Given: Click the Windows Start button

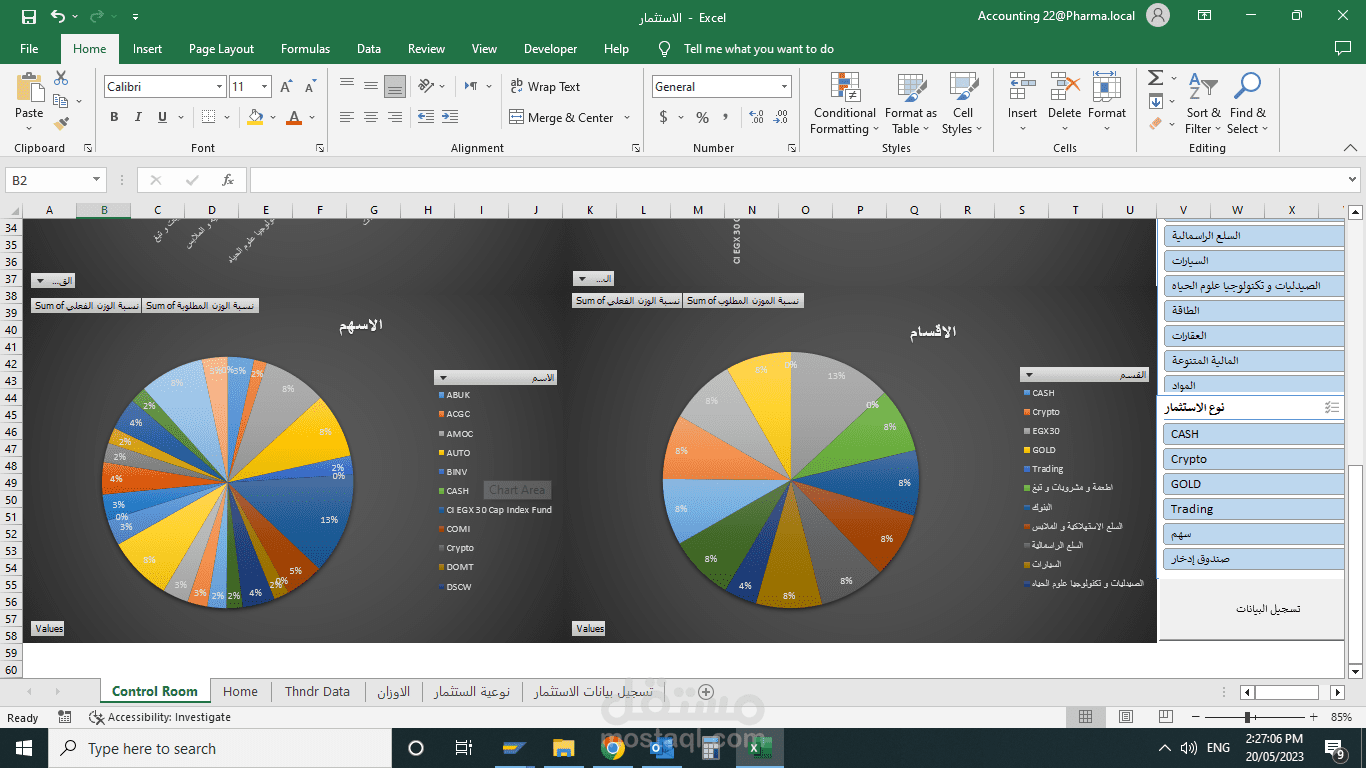Looking at the screenshot, I should pos(23,748).
